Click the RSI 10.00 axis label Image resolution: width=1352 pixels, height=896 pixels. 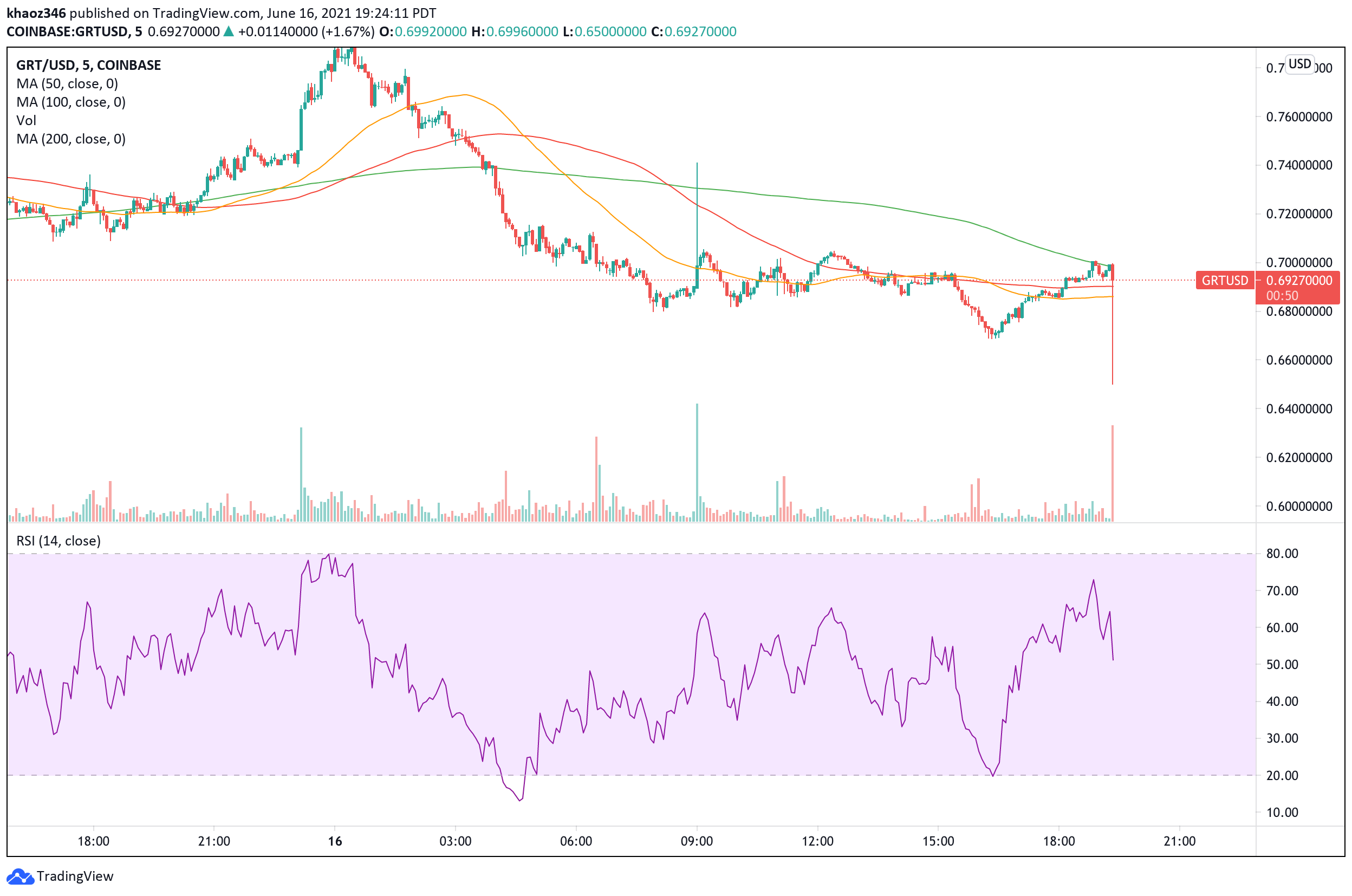tap(1282, 812)
